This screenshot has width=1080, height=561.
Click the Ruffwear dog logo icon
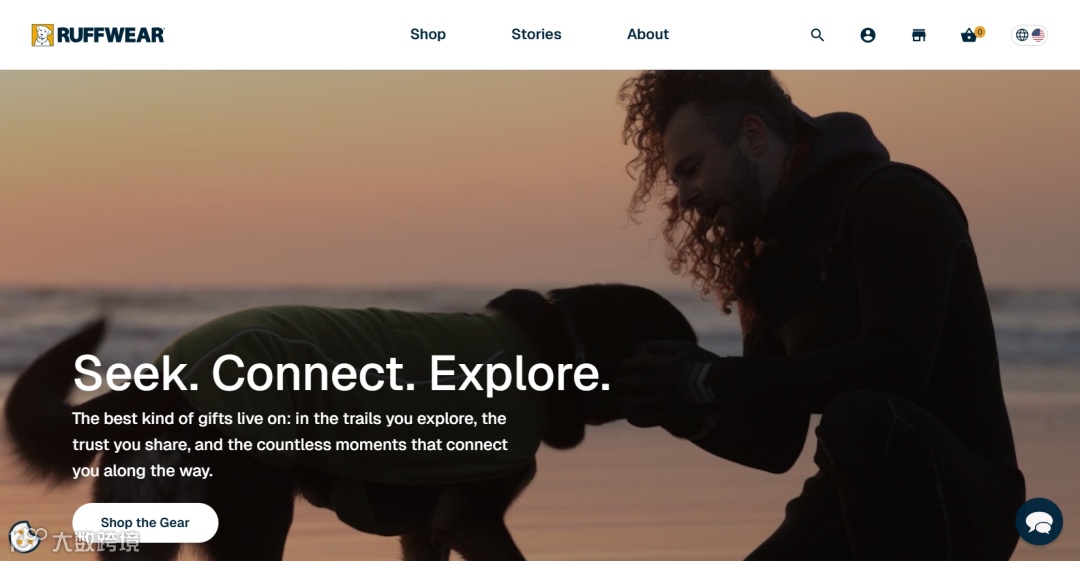click(x=43, y=35)
